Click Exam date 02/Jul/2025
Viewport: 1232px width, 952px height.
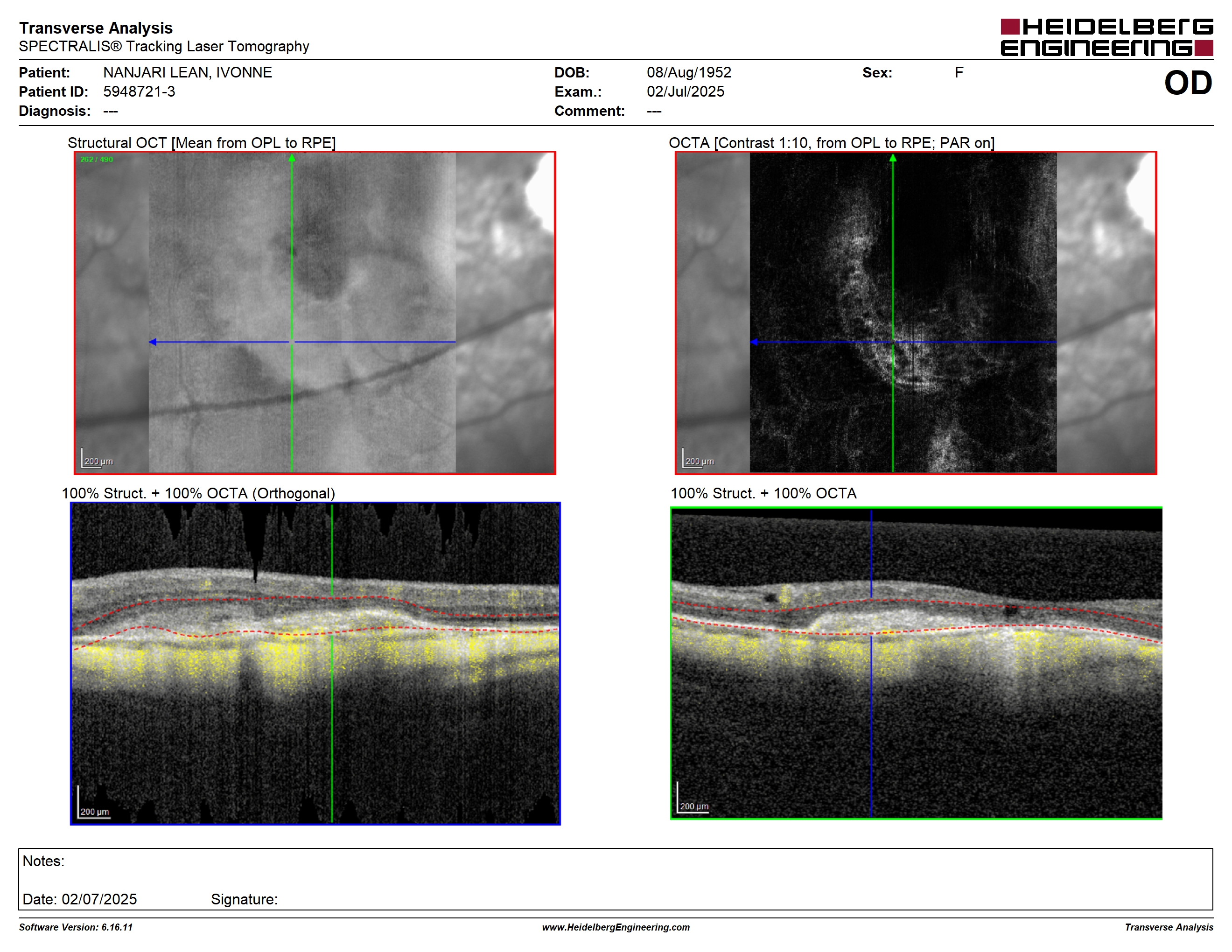pyautogui.click(x=686, y=91)
